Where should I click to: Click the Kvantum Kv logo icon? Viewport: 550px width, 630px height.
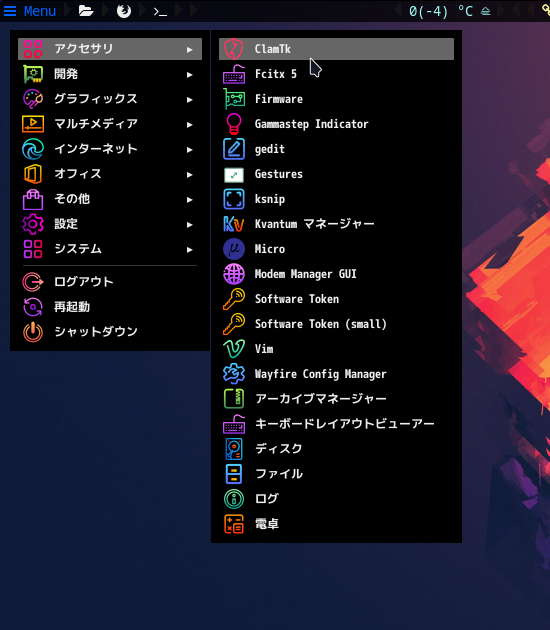click(234, 224)
